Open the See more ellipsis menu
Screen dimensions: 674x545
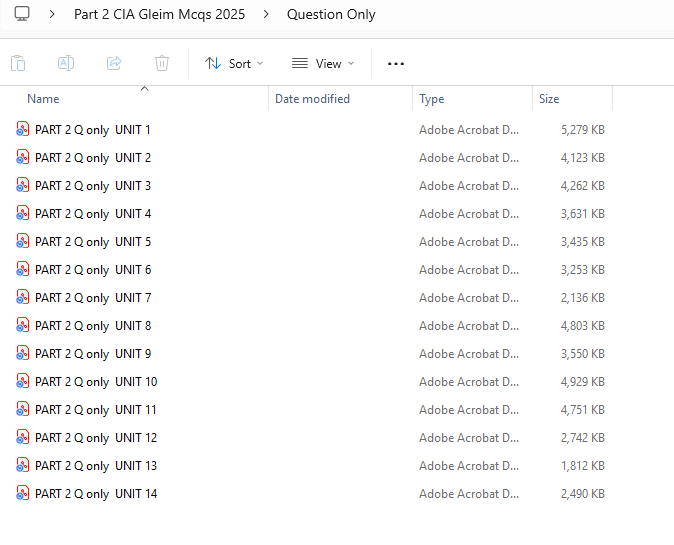coord(396,63)
